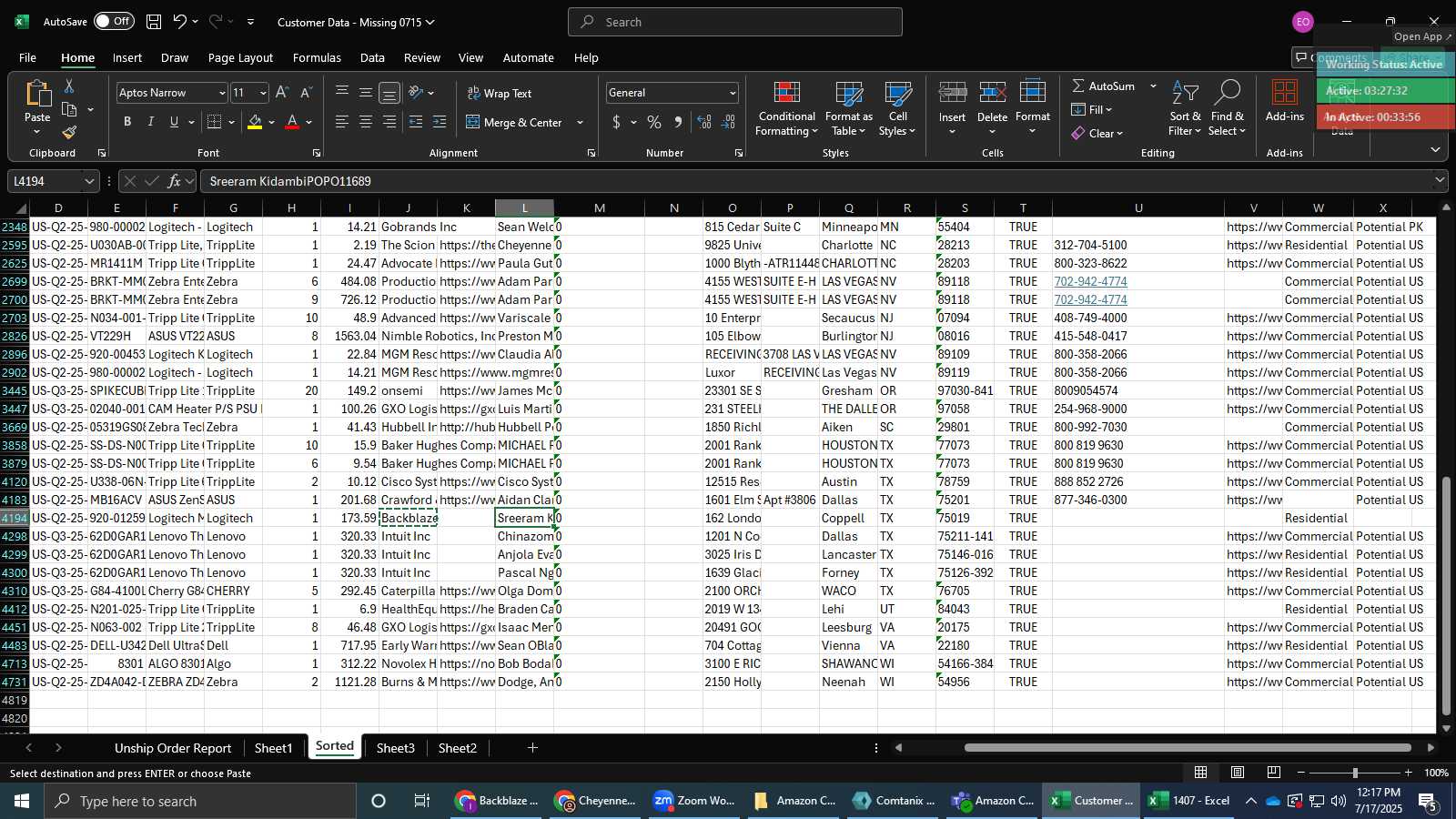Open Conditional Formatting menu
The height and width of the screenshot is (819, 1456).
pyautogui.click(x=787, y=109)
